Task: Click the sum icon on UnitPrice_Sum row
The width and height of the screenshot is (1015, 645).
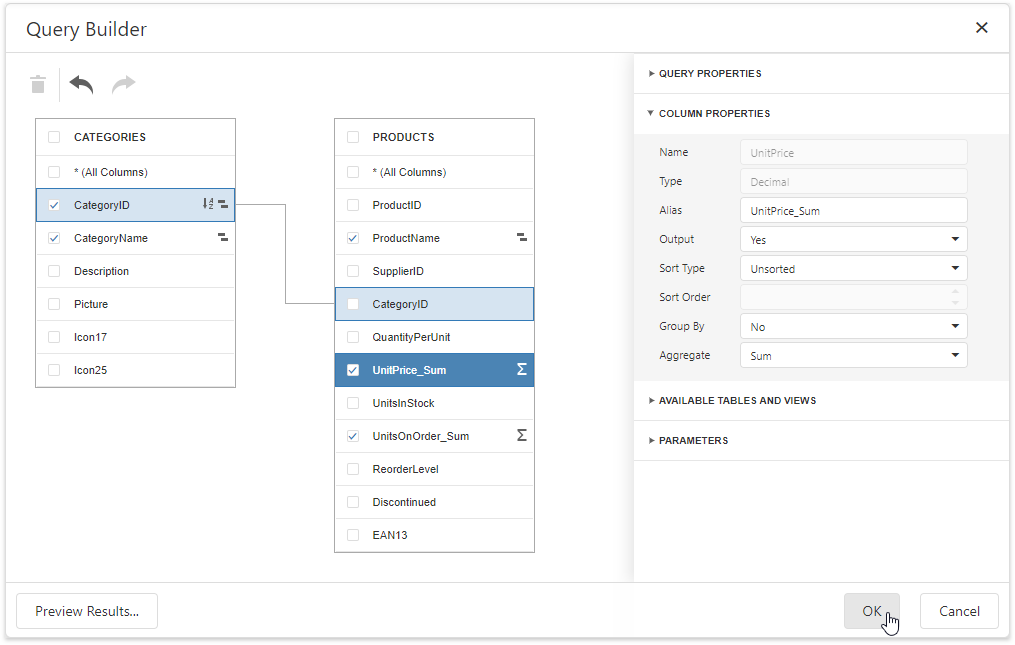Action: pos(521,370)
